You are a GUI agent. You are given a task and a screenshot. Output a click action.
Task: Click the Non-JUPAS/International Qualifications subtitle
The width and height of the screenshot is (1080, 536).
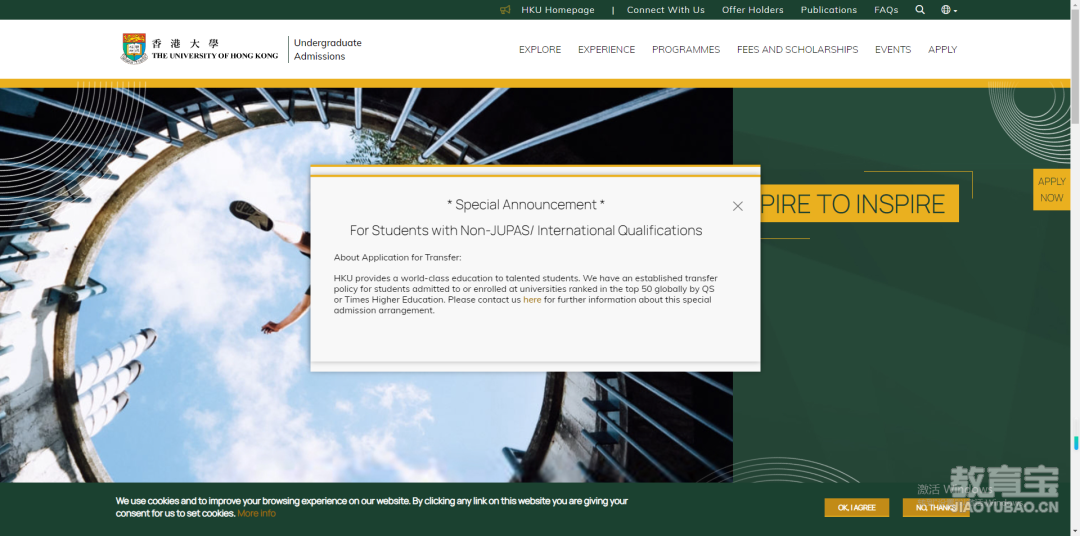(526, 230)
